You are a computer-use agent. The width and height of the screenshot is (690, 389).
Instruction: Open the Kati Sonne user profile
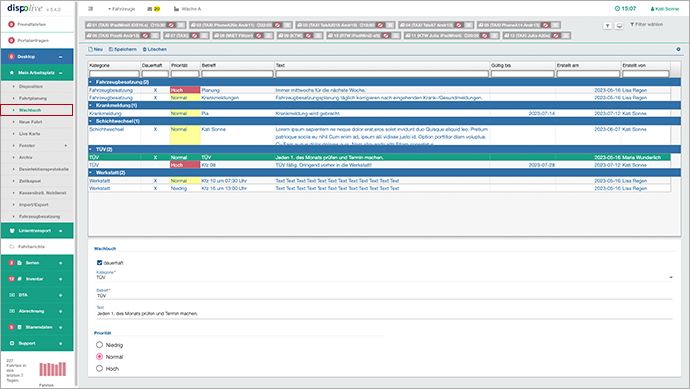[665, 9]
